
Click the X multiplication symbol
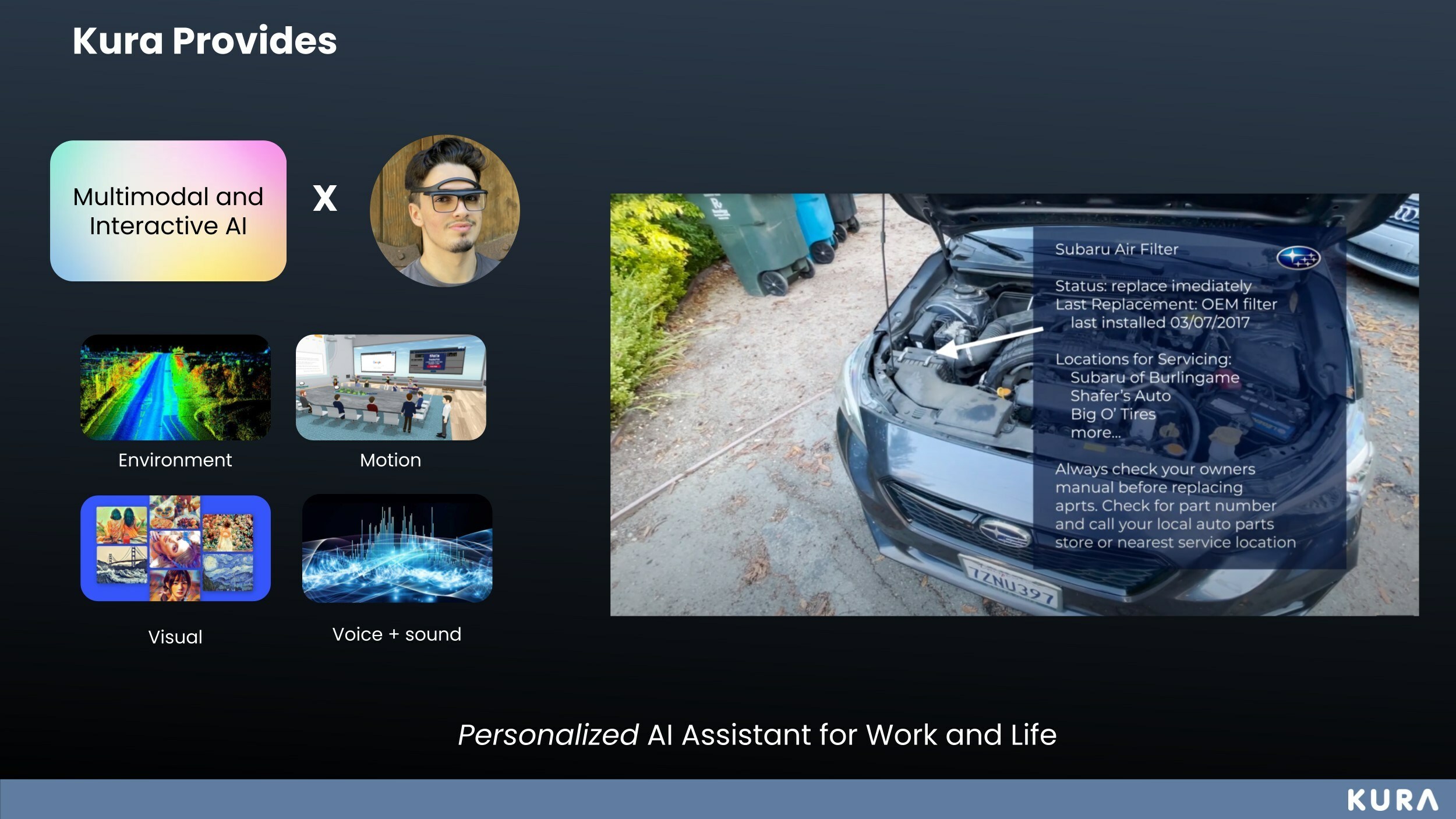coord(325,199)
